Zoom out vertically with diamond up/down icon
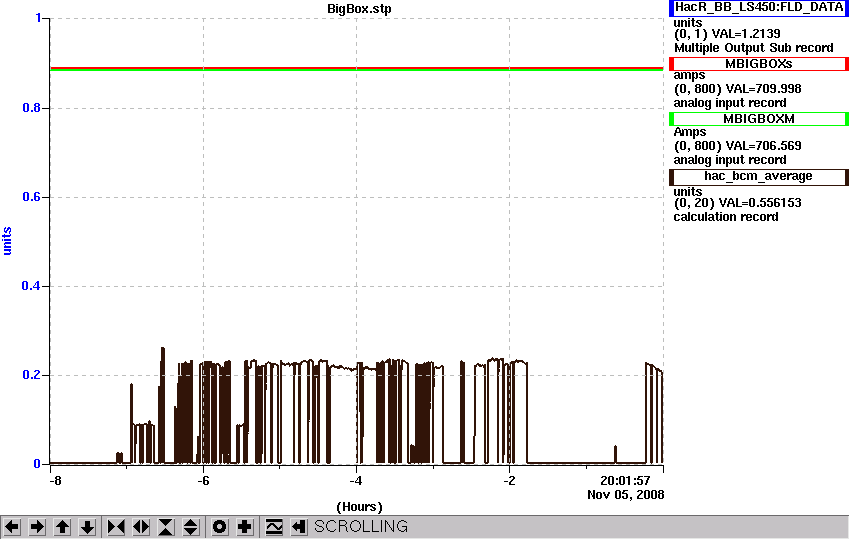Viewport: 849px width, 539px height. click(191, 527)
